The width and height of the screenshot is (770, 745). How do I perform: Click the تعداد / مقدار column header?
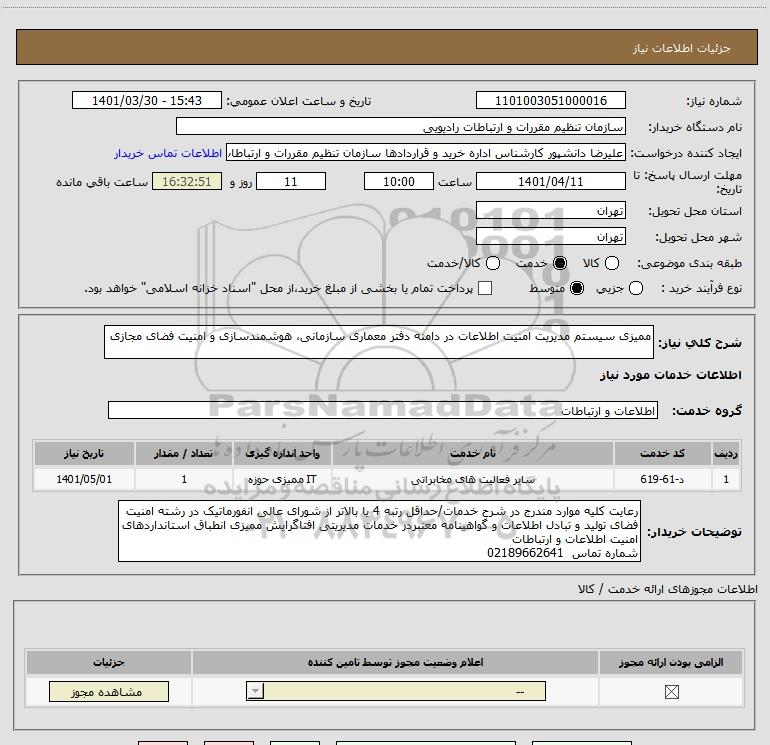[184, 453]
